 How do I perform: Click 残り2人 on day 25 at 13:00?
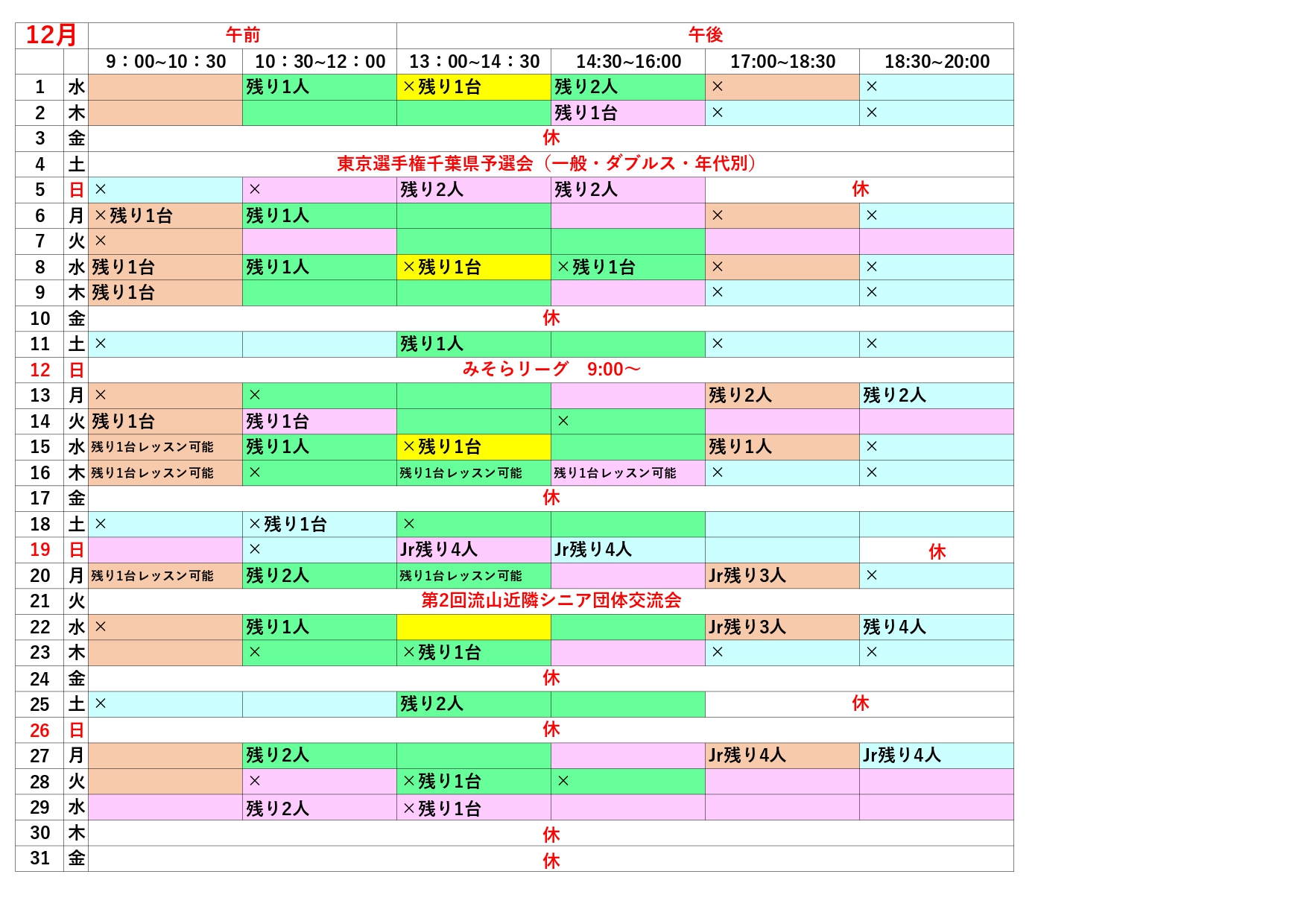432,704
